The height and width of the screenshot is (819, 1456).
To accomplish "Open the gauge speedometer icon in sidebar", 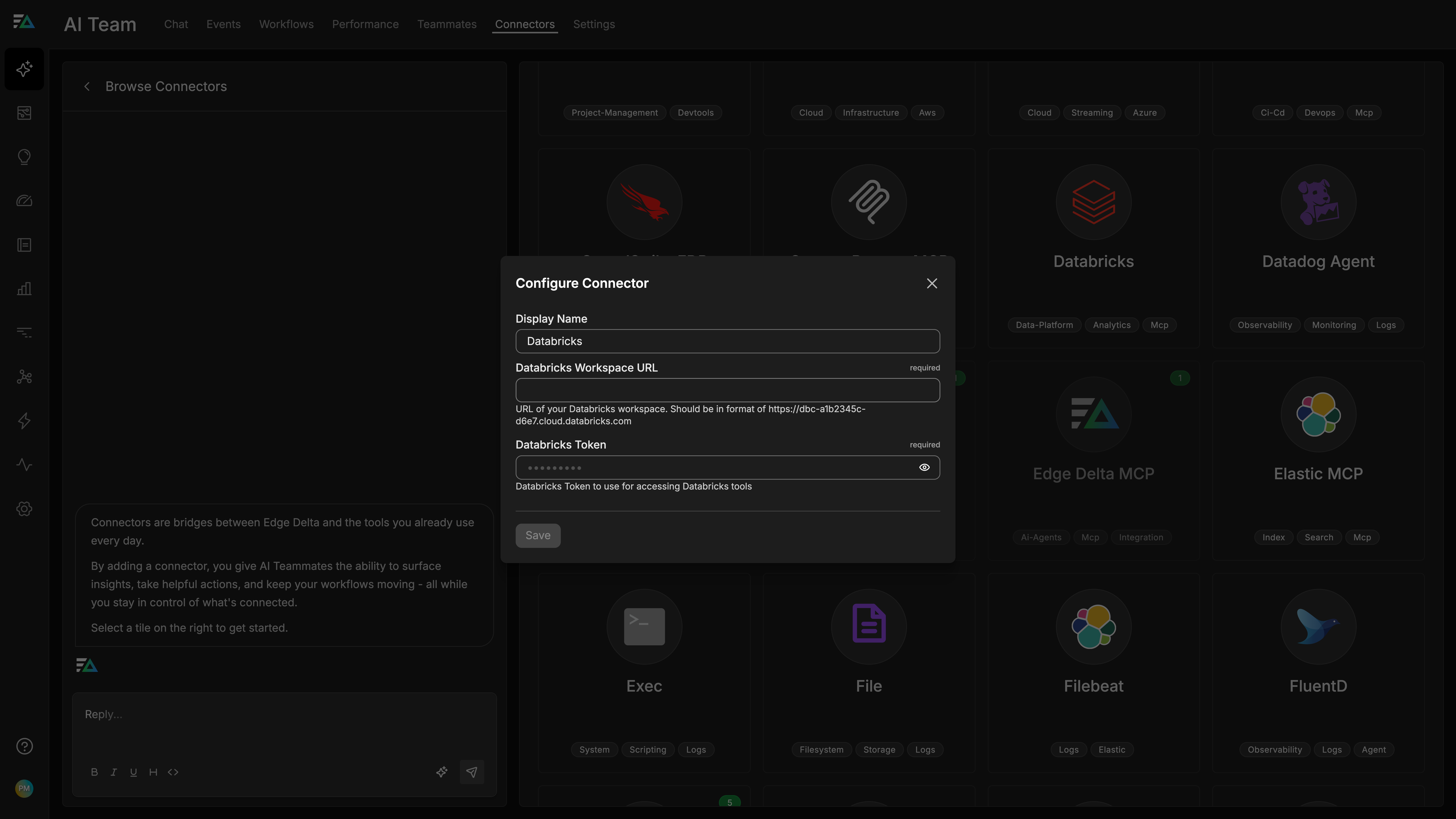I will tap(24, 201).
